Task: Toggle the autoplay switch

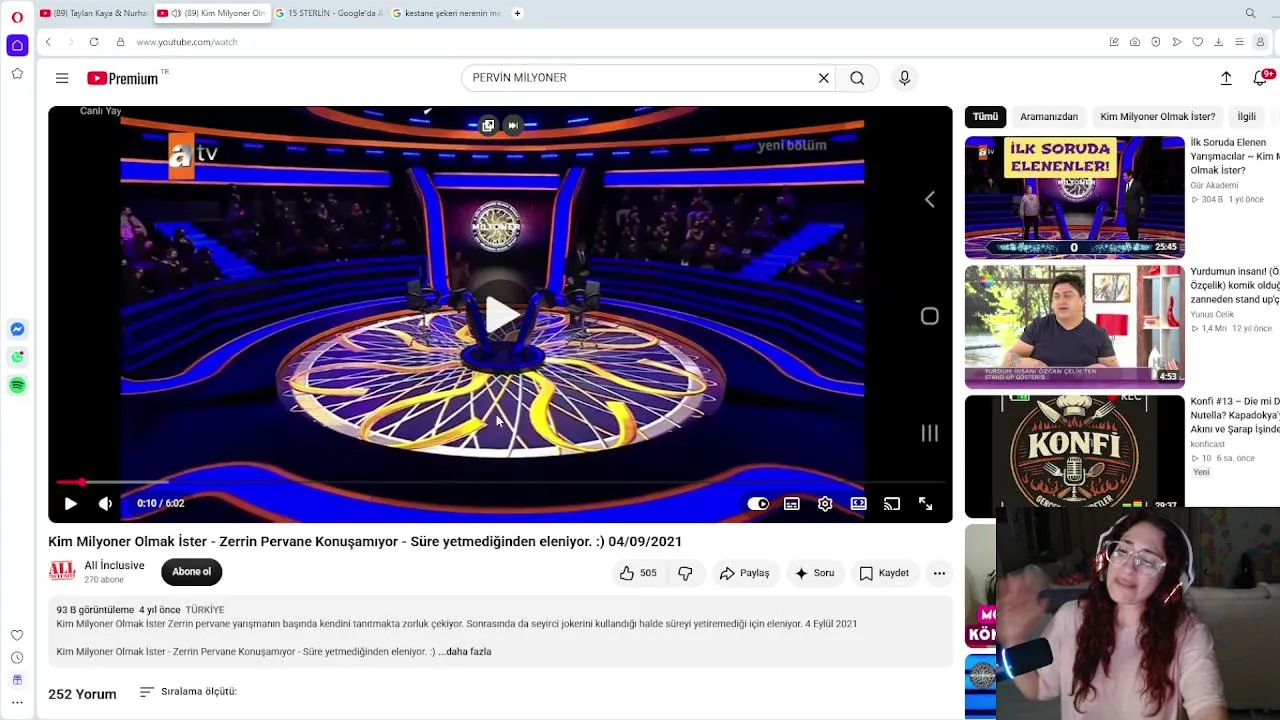Action: 758,504
